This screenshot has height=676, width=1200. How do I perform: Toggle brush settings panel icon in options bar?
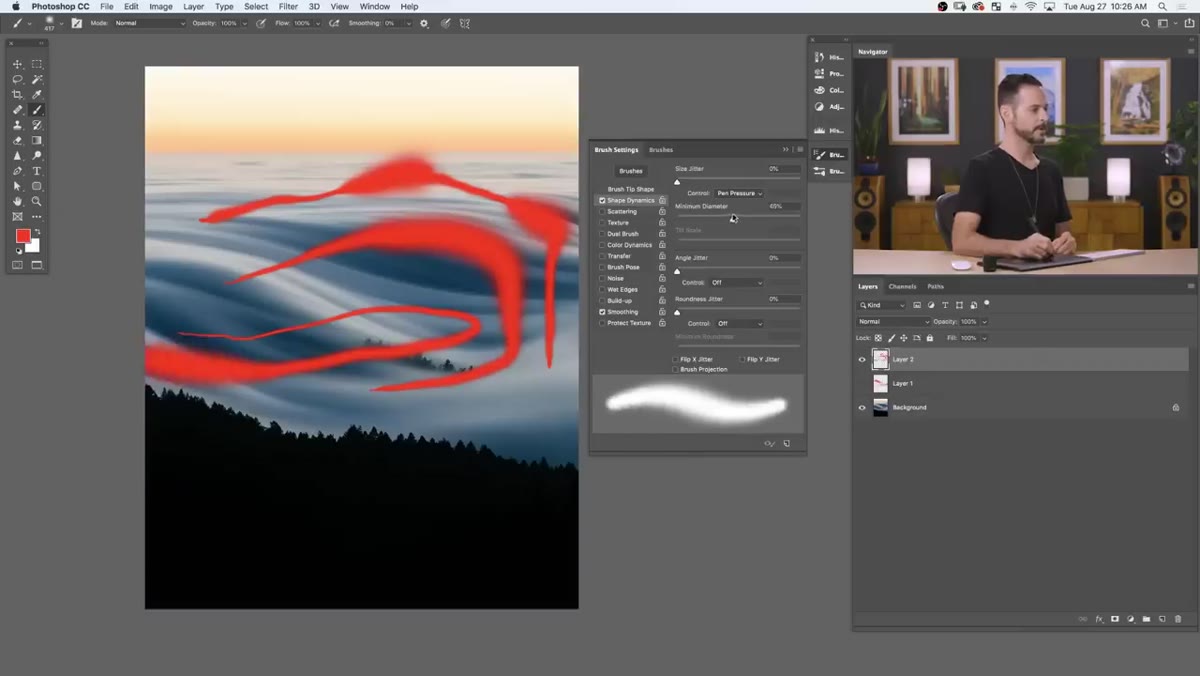(x=76, y=23)
